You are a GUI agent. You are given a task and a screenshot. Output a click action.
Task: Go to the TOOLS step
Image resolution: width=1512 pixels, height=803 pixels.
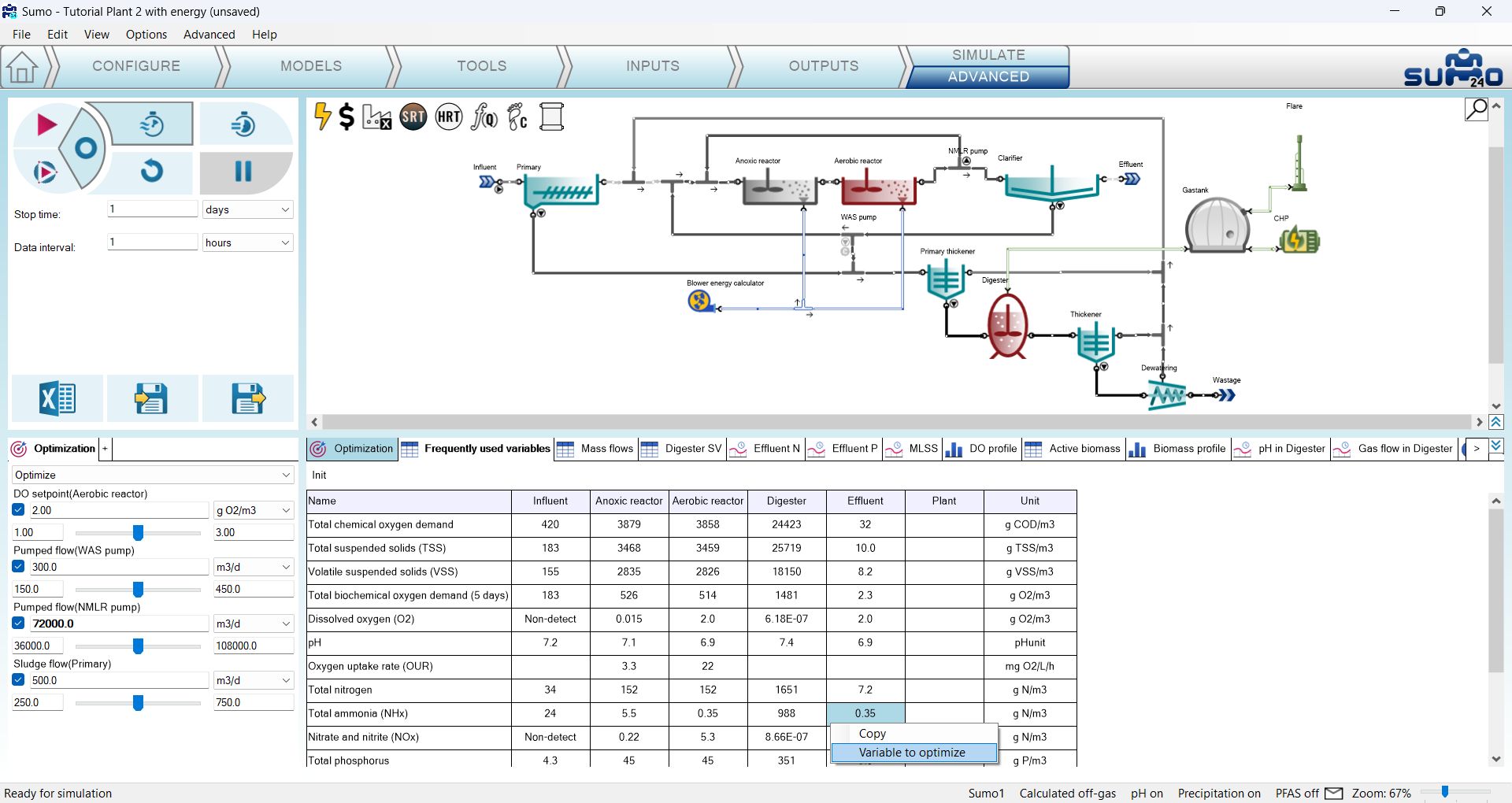coord(482,66)
